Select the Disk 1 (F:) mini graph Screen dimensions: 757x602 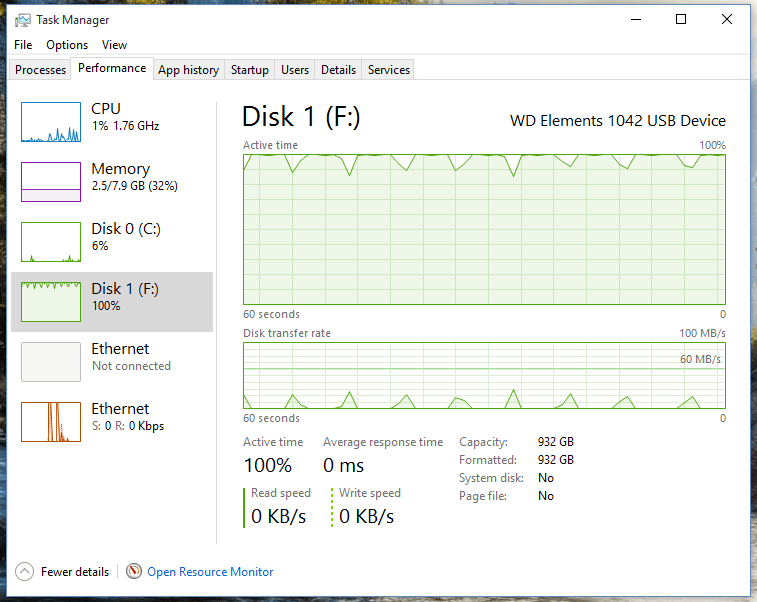pyautogui.click(x=51, y=302)
